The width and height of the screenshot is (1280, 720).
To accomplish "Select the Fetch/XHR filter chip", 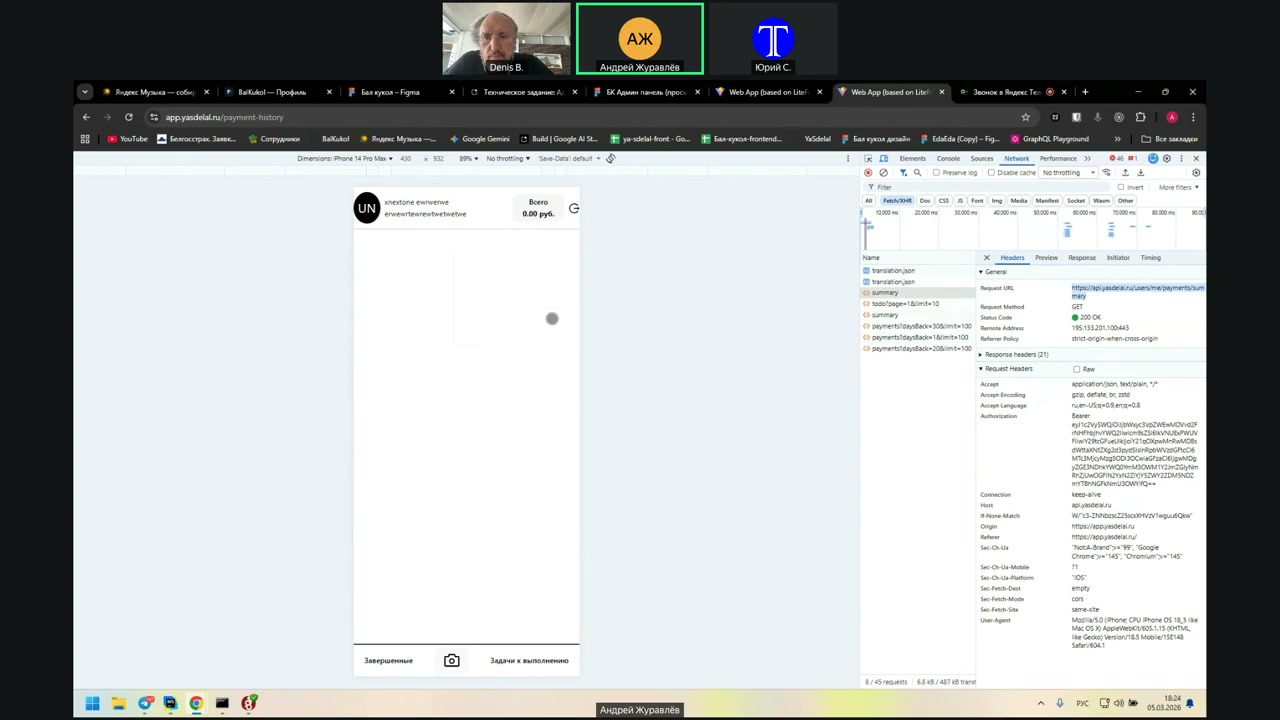I will (x=897, y=201).
